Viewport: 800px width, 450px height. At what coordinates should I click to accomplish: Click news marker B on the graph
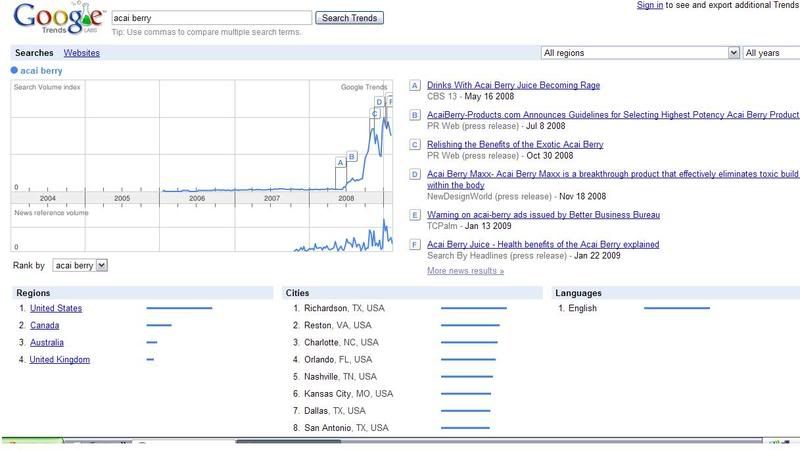coord(352,156)
